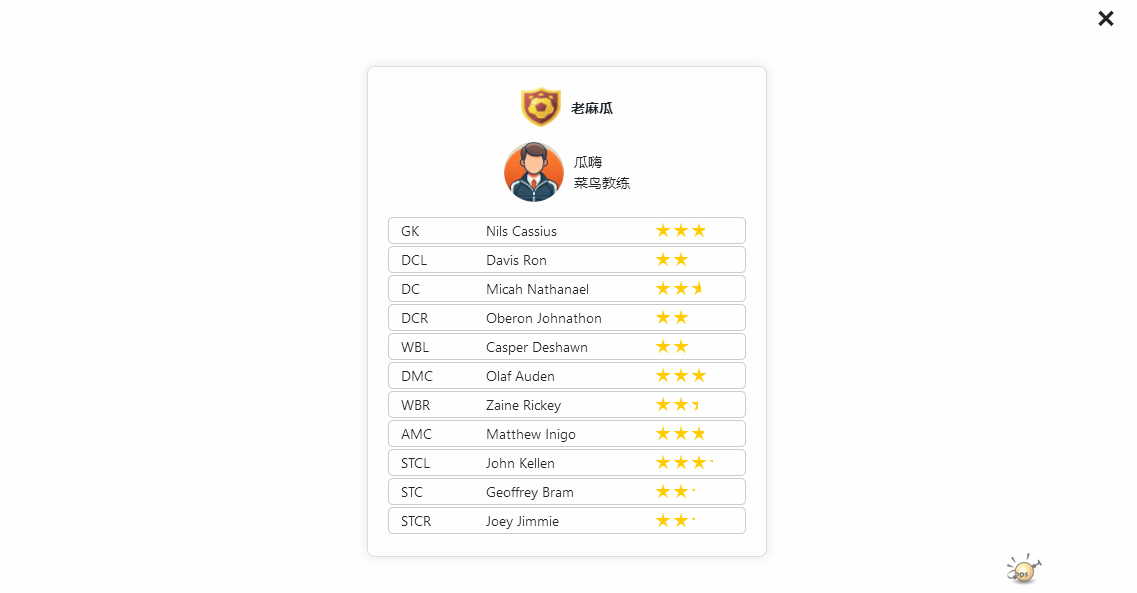Open Micah Nathanael player row
The height and width of the screenshot is (593, 1137).
567,289
